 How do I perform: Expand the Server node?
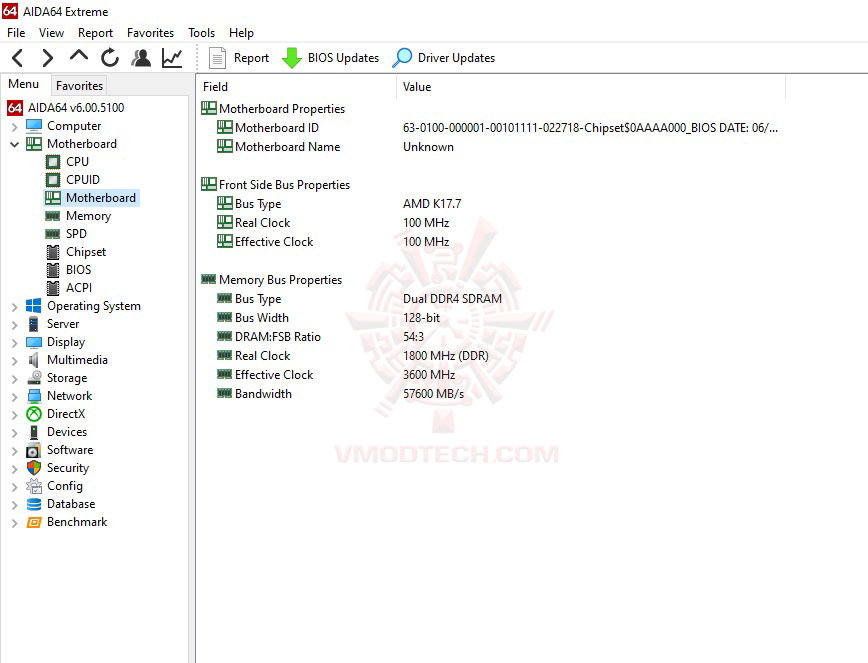(14, 324)
